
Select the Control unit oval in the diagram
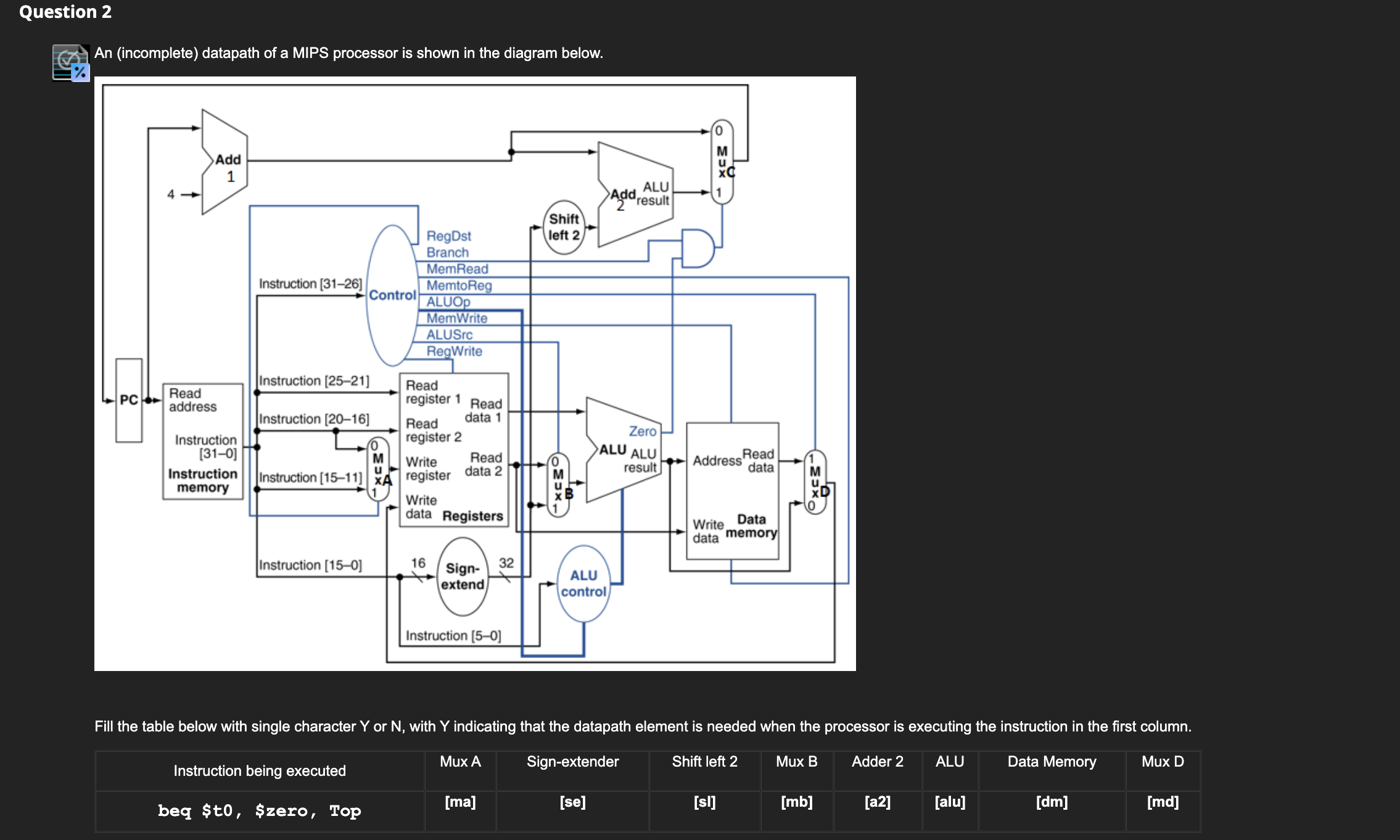[x=392, y=294]
